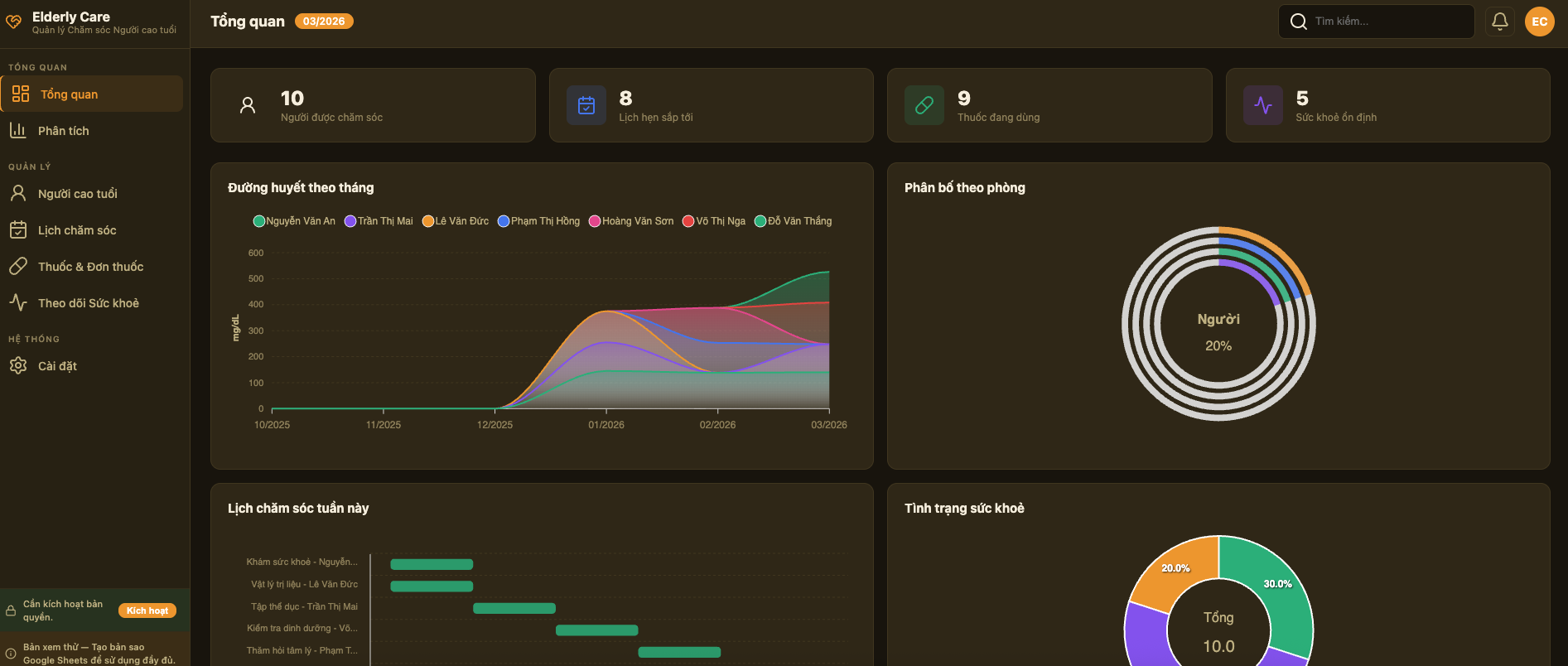Click the notification bell icon
The image size is (1568, 666).
[x=1499, y=22]
